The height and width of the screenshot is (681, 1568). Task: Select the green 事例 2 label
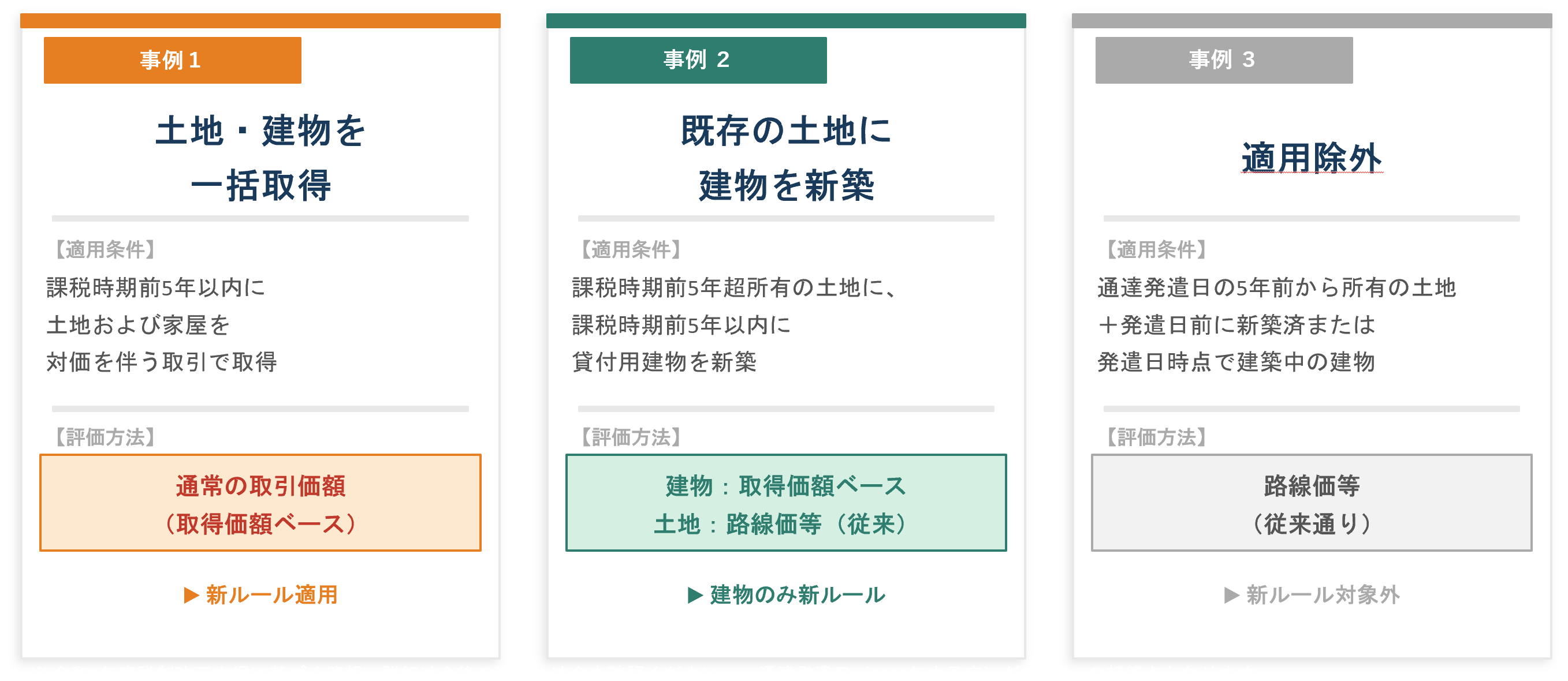click(x=698, y=60)
